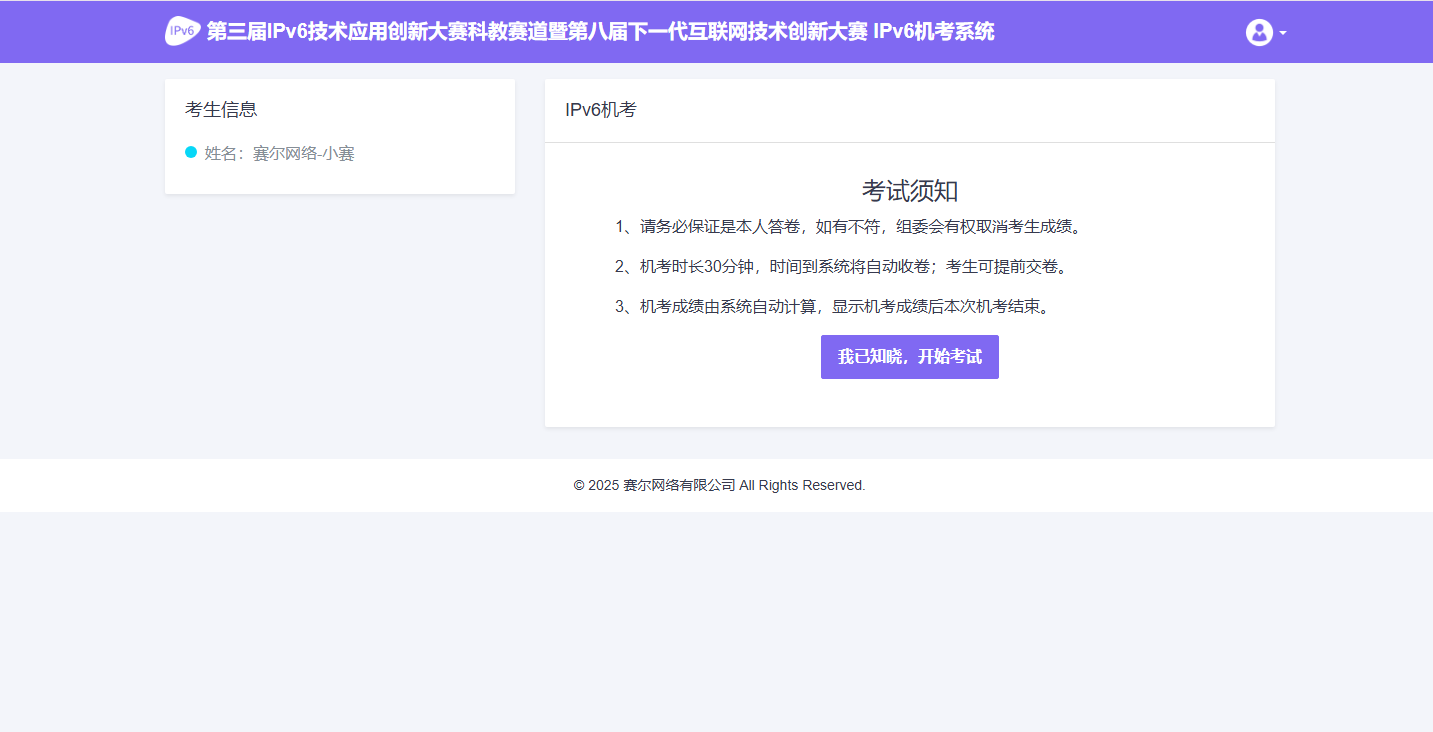Click the cyan dot beside 姓名
Image resolution: width=1433 pixels, height=732 pixels.
[x=191, y=152]
